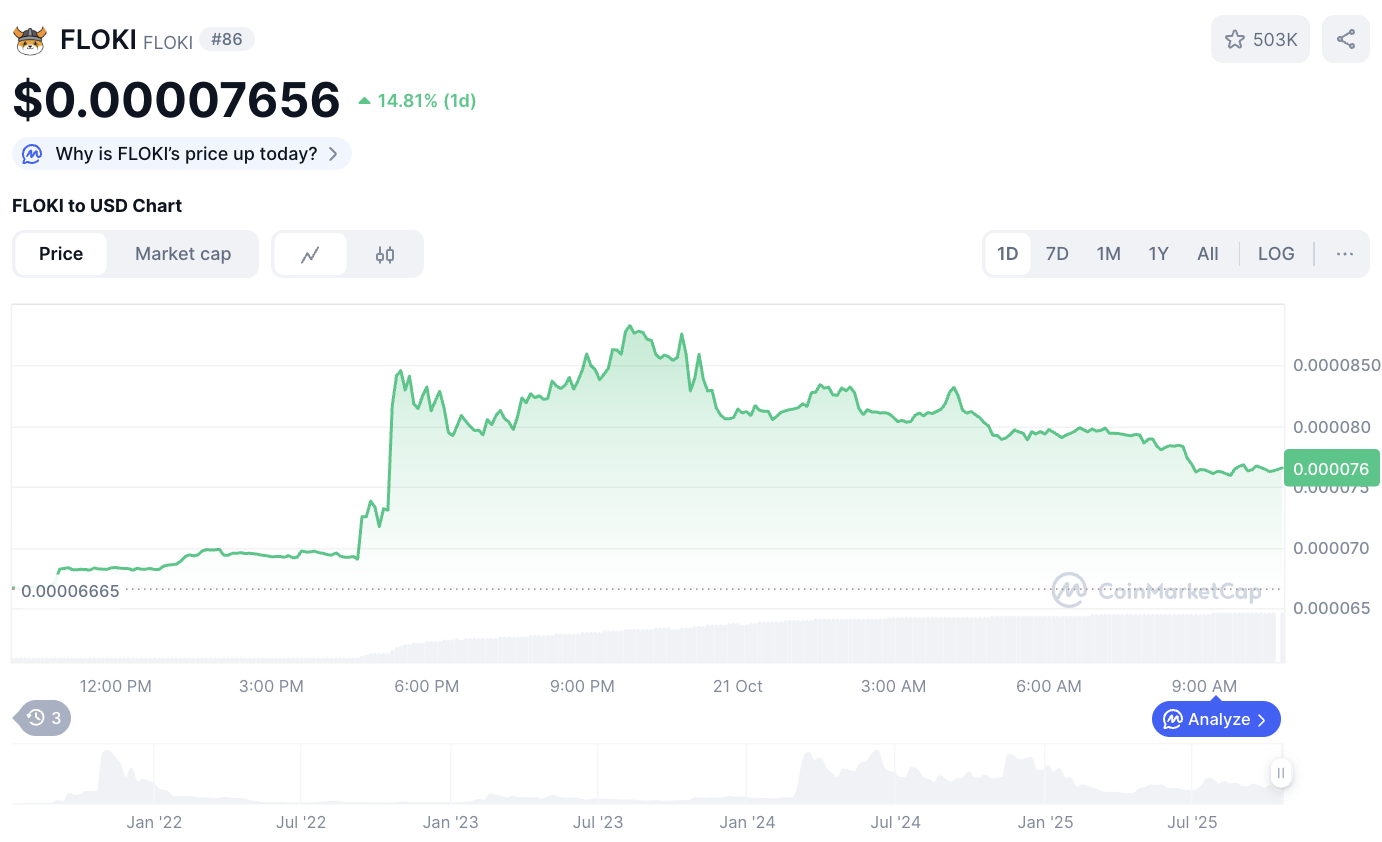This screenshot has height=842, width=1382.
Task: Click the All time range button
Action: click(1208, 254)
